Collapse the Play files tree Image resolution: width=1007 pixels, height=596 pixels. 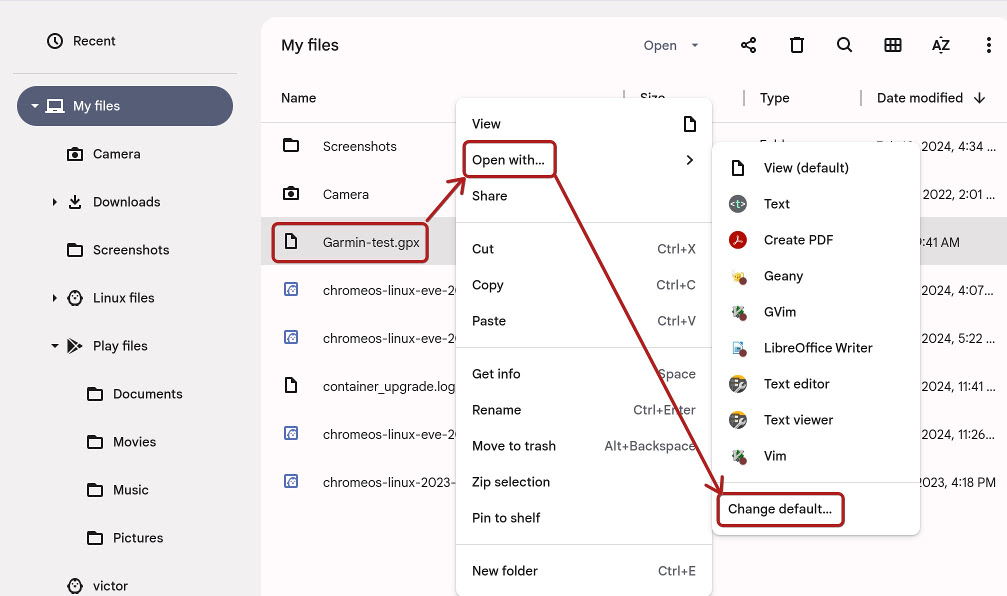(54, 346)
